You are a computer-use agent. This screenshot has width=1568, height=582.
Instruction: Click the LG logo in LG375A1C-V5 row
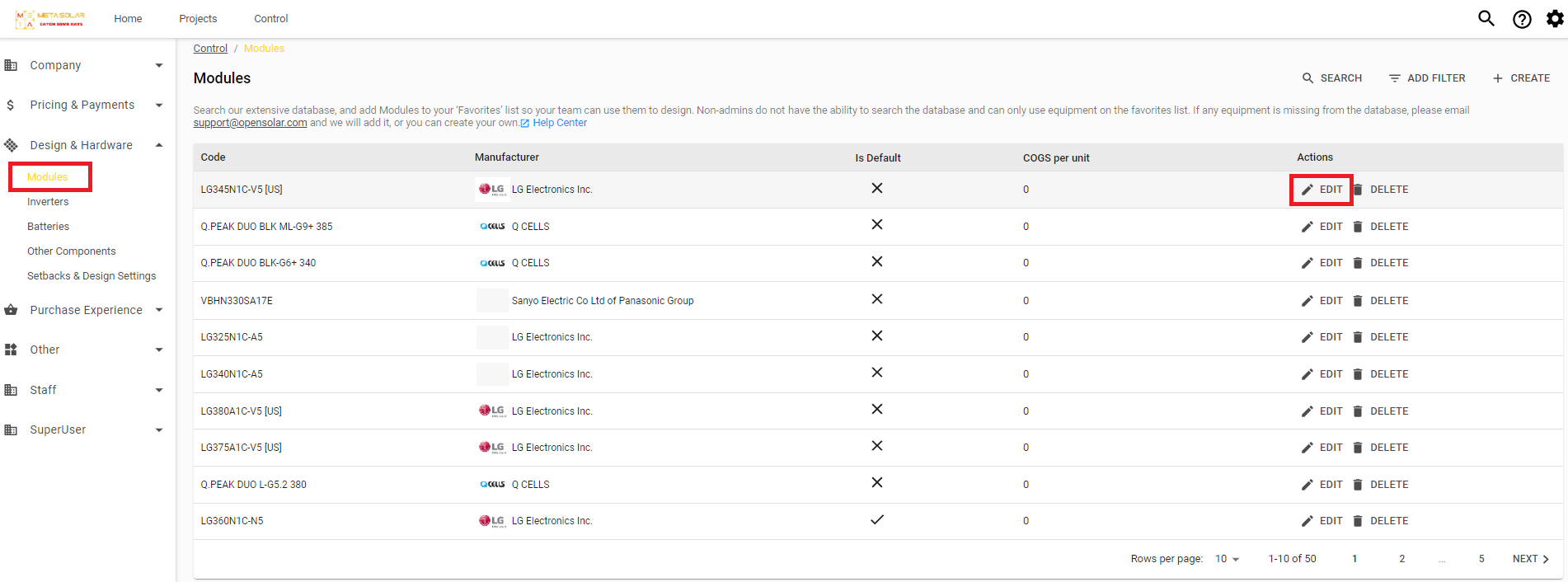click(x=492, y=448)
